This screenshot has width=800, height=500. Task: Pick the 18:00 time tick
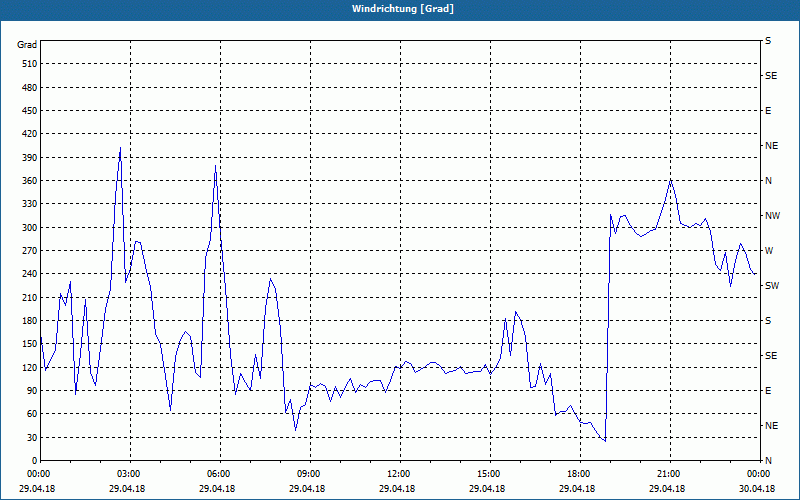[x=580, y=473]
